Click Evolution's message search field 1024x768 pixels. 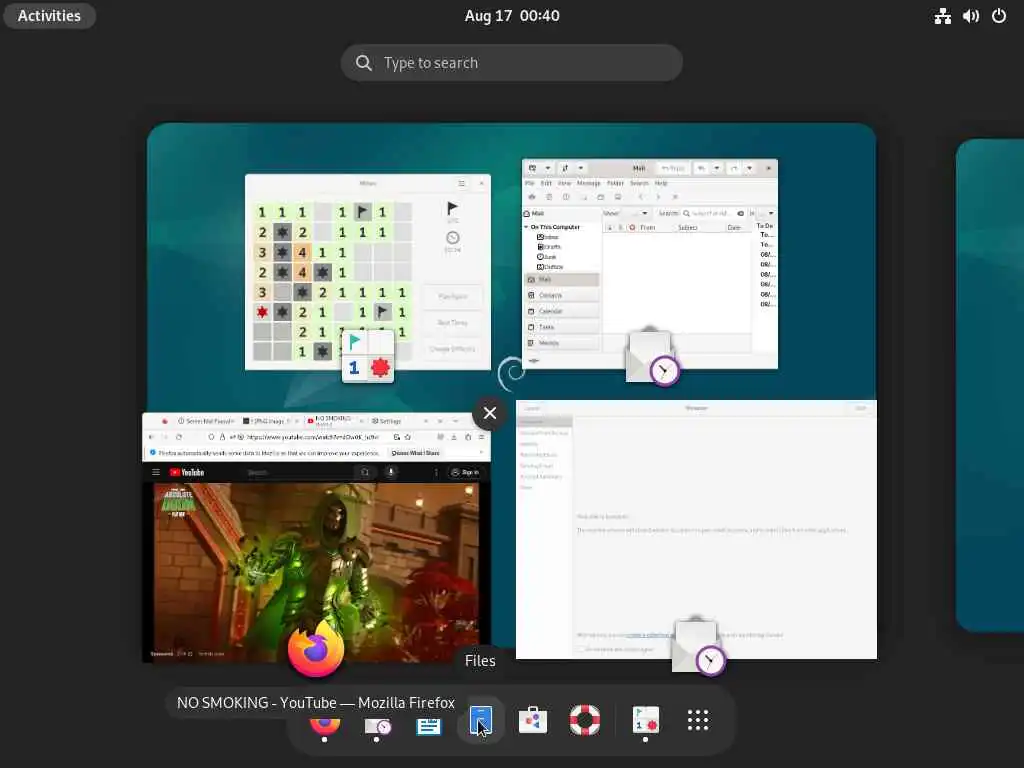(713, 214)
